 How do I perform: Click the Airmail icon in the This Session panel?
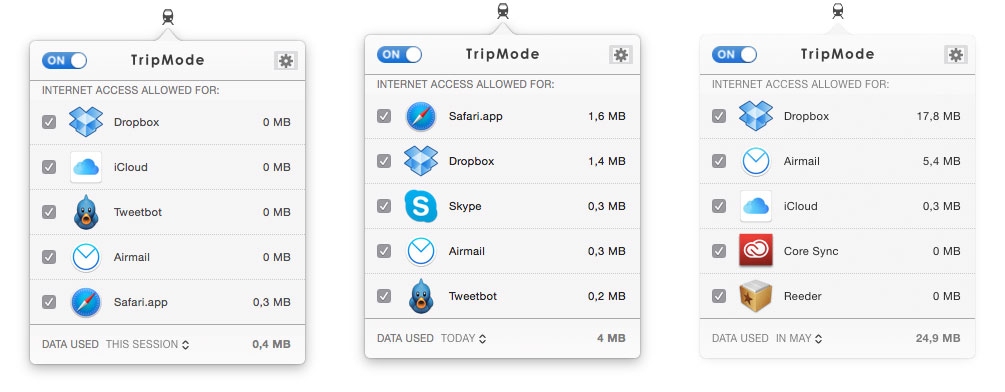tap(86, 257)
